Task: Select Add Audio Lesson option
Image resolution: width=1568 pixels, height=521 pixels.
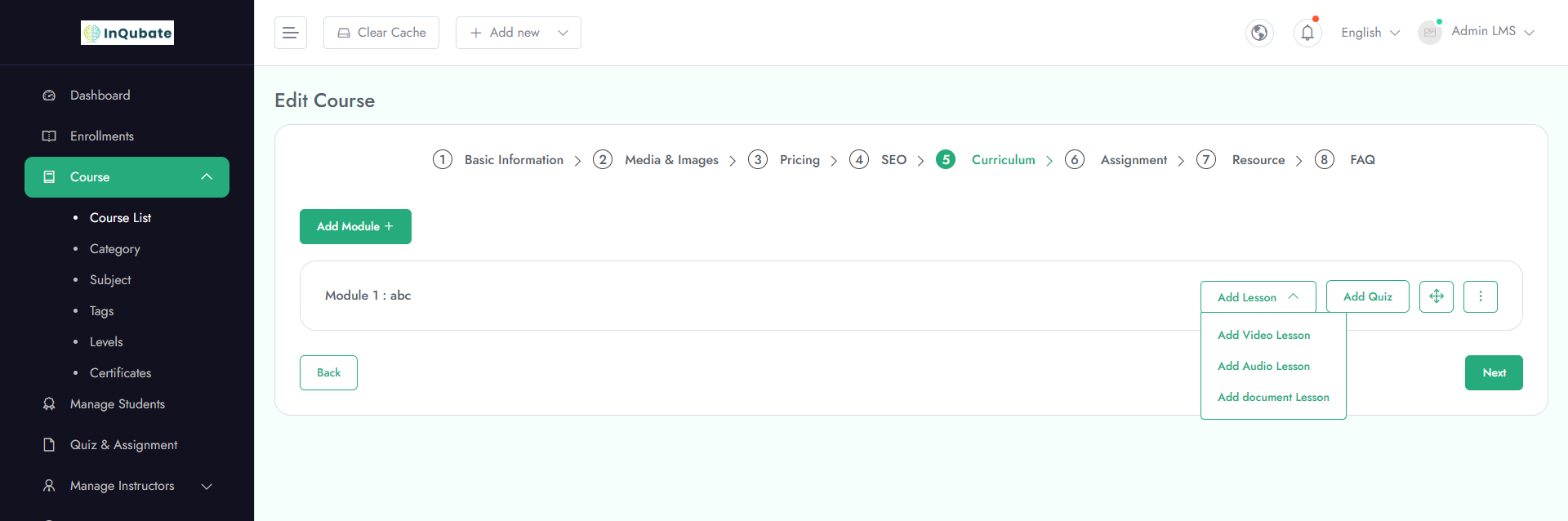Action: (1263, 366)
